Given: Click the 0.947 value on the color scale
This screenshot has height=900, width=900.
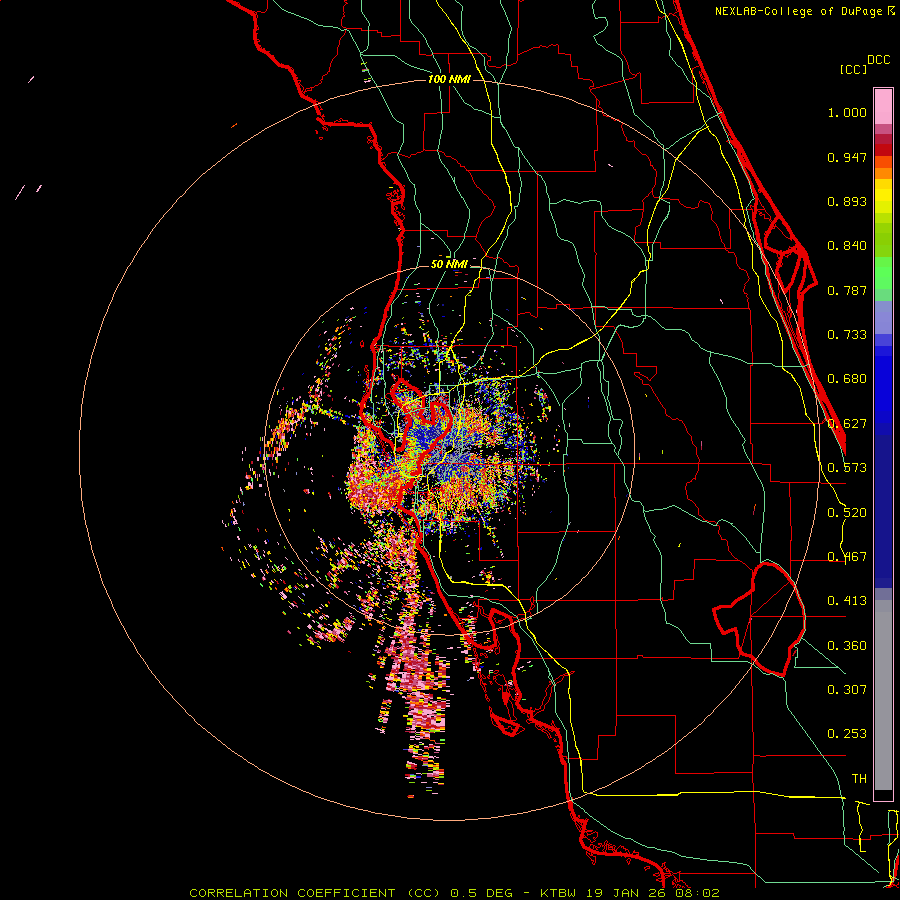Looking at the screenshot, I should pyautogui.click(x=847, y=157).
